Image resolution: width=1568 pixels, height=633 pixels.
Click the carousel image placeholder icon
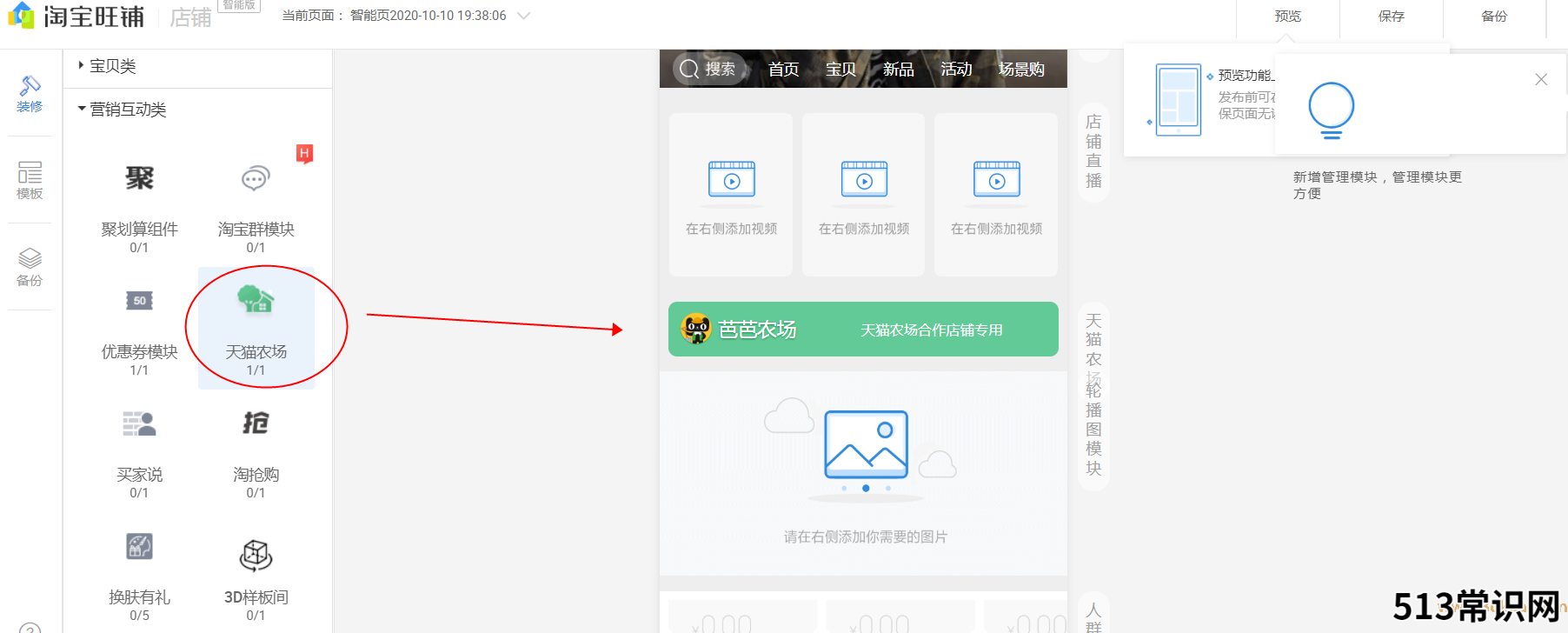pos(866,444)
